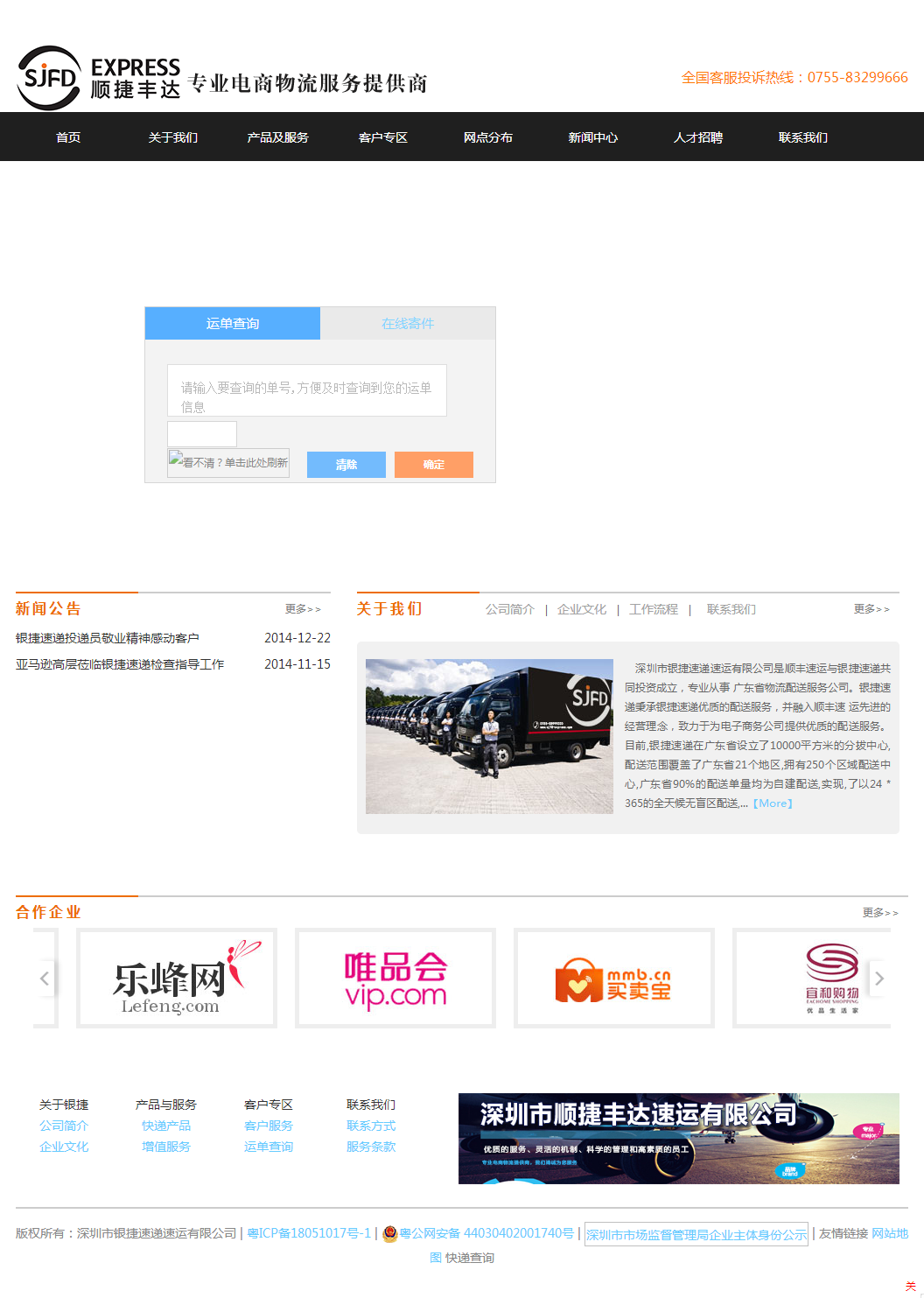924x1298 pixels.
Task: Click the 新闻公告 section title
Action: (x=48, y=608)
